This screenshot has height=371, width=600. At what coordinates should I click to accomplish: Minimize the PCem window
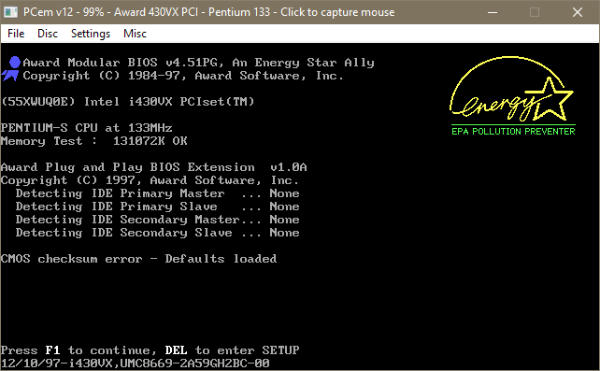click(492, 12)
